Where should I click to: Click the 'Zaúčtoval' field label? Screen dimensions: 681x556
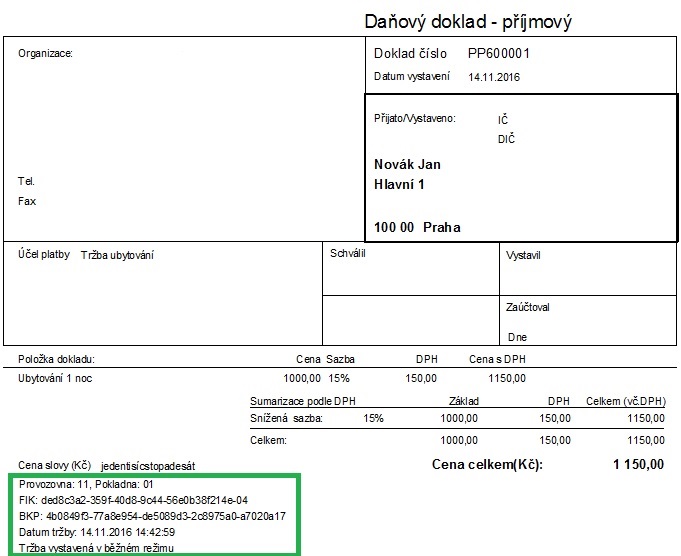pos(528,308)
